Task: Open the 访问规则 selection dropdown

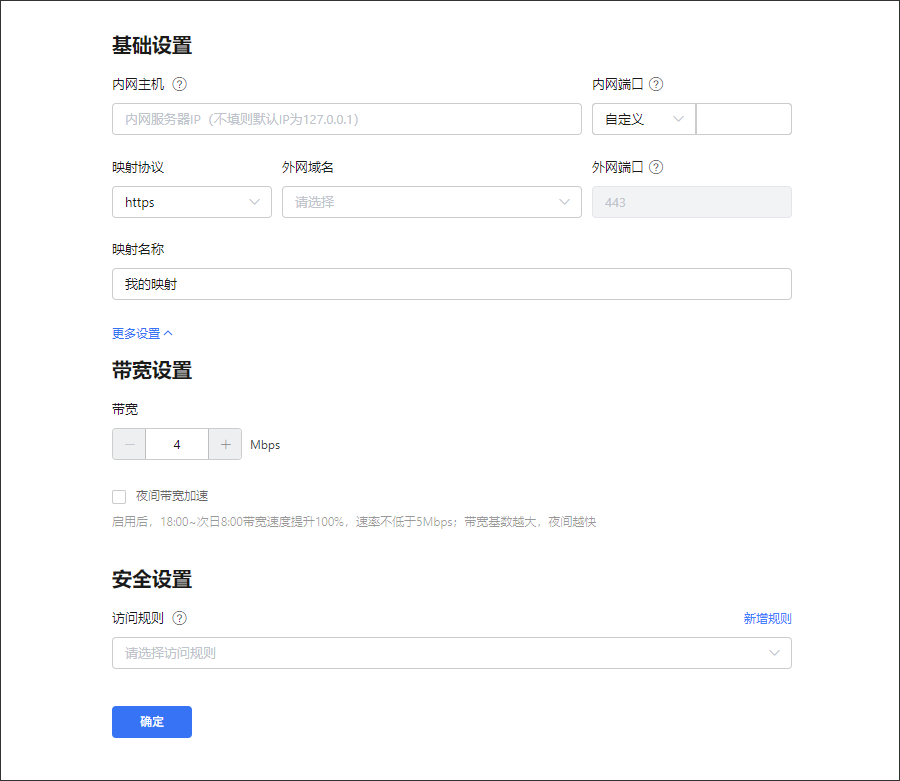Action: pos(452,653)
